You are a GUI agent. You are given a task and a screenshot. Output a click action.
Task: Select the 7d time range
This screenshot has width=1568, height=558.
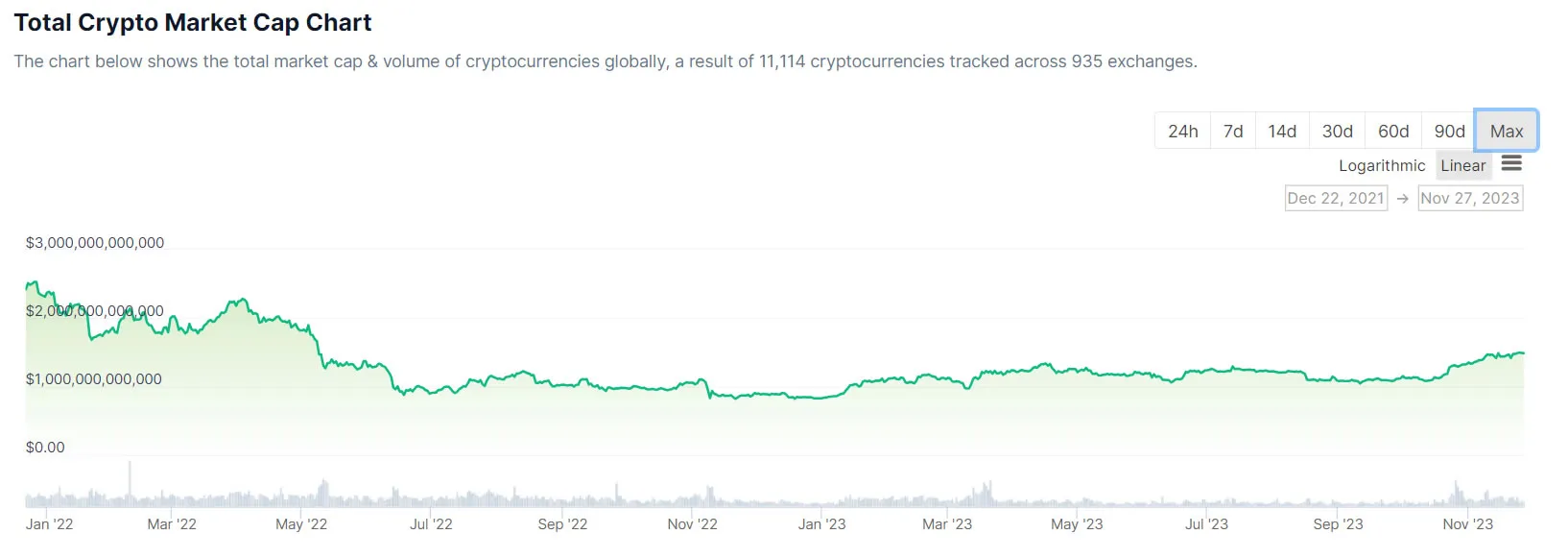[x=1232, y=131]
